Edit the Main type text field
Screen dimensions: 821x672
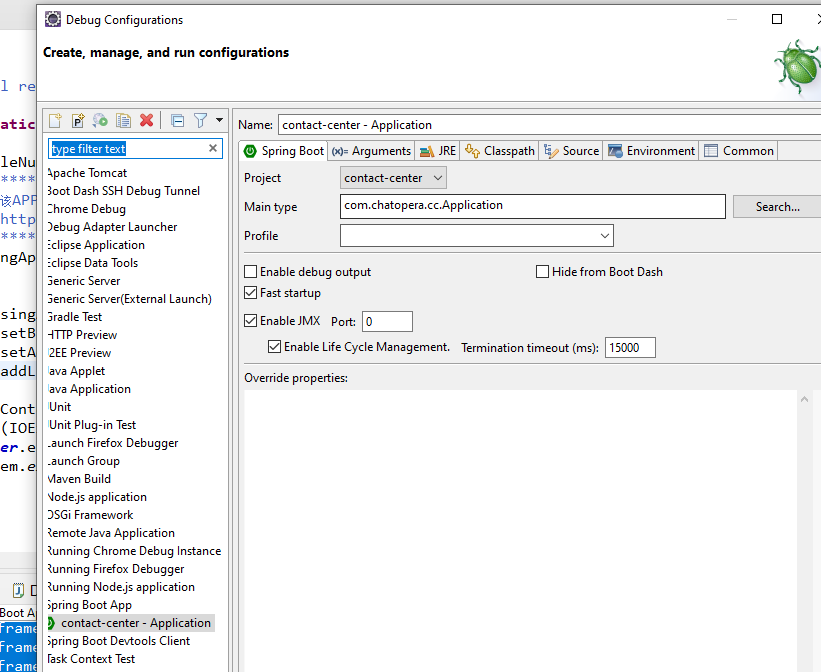click(532, 206)
